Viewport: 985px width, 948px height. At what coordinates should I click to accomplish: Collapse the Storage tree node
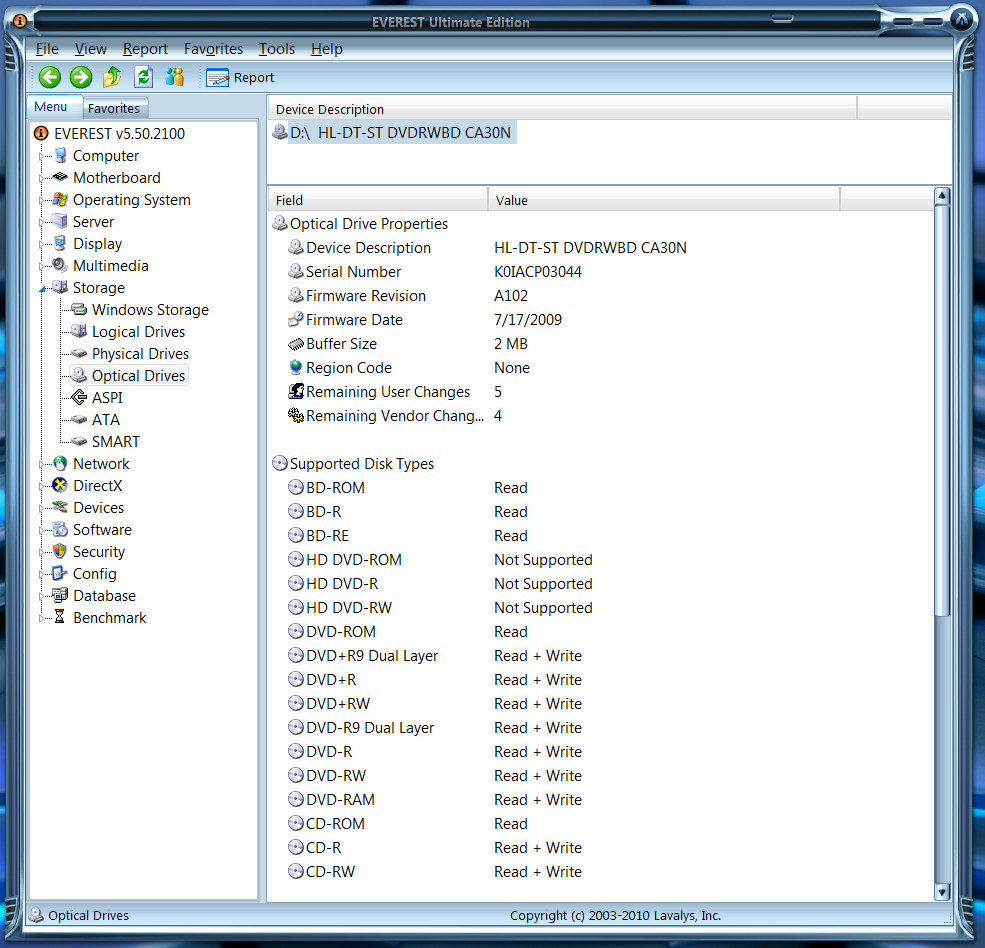[42, 288]
